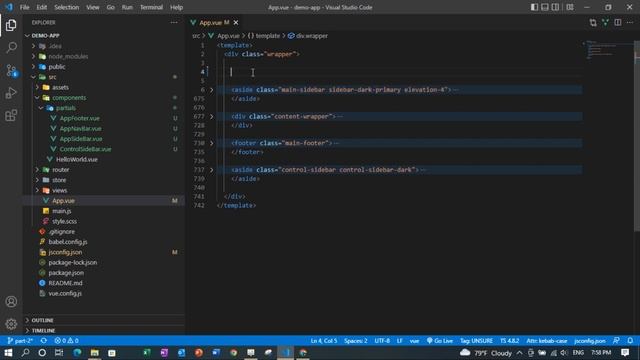Open the Terminal menu
640x360 pixels.
(x=151, y=7)
